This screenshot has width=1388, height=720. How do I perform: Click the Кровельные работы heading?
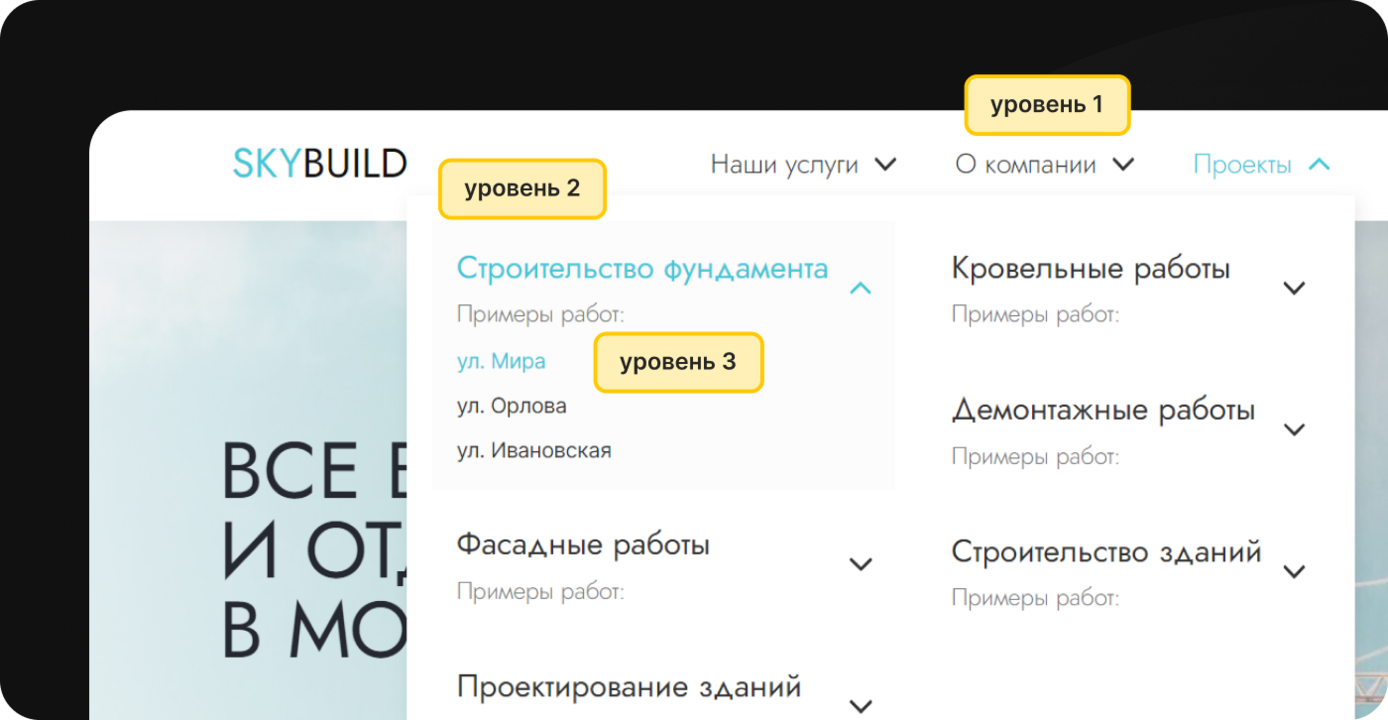tap(1090, 269)
